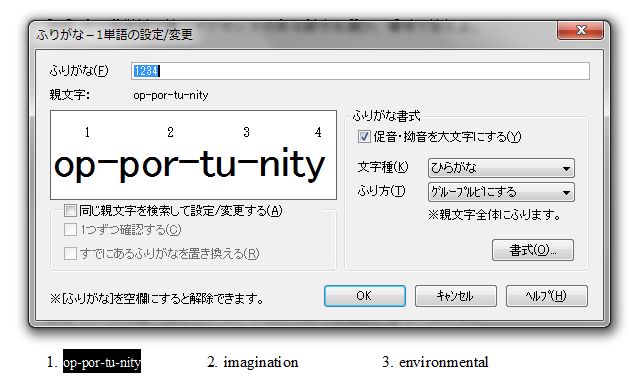
Task: Close the ふりがな dialog with X
Action: [580, 30]
